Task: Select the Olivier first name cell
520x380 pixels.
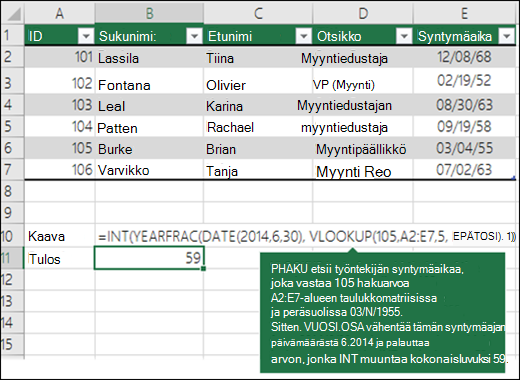Action: click(258, 81)
